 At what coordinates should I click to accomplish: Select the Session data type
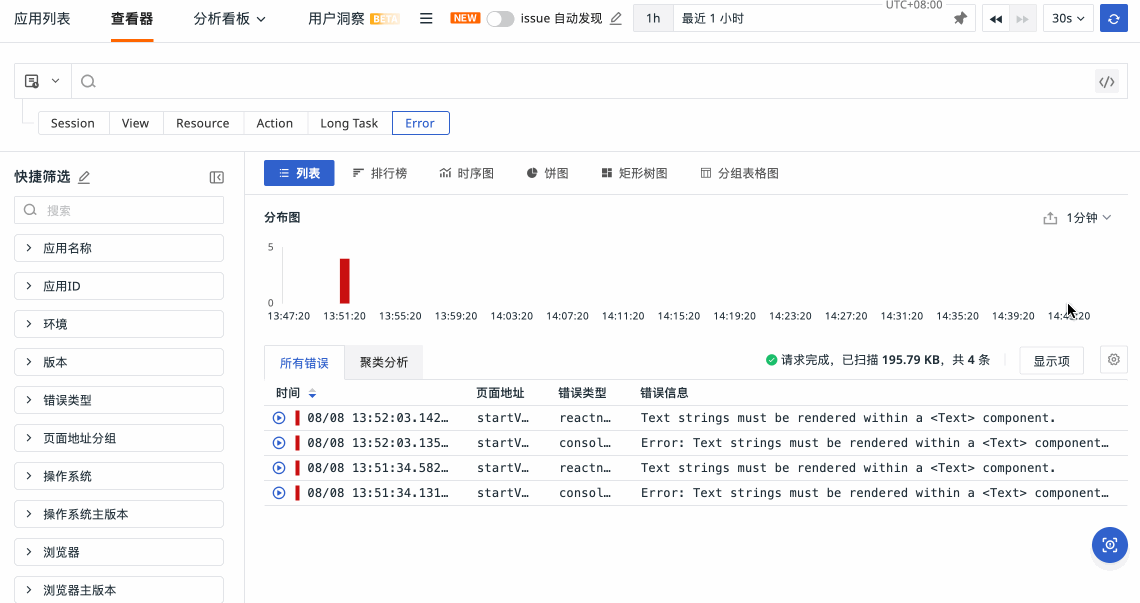73,123
